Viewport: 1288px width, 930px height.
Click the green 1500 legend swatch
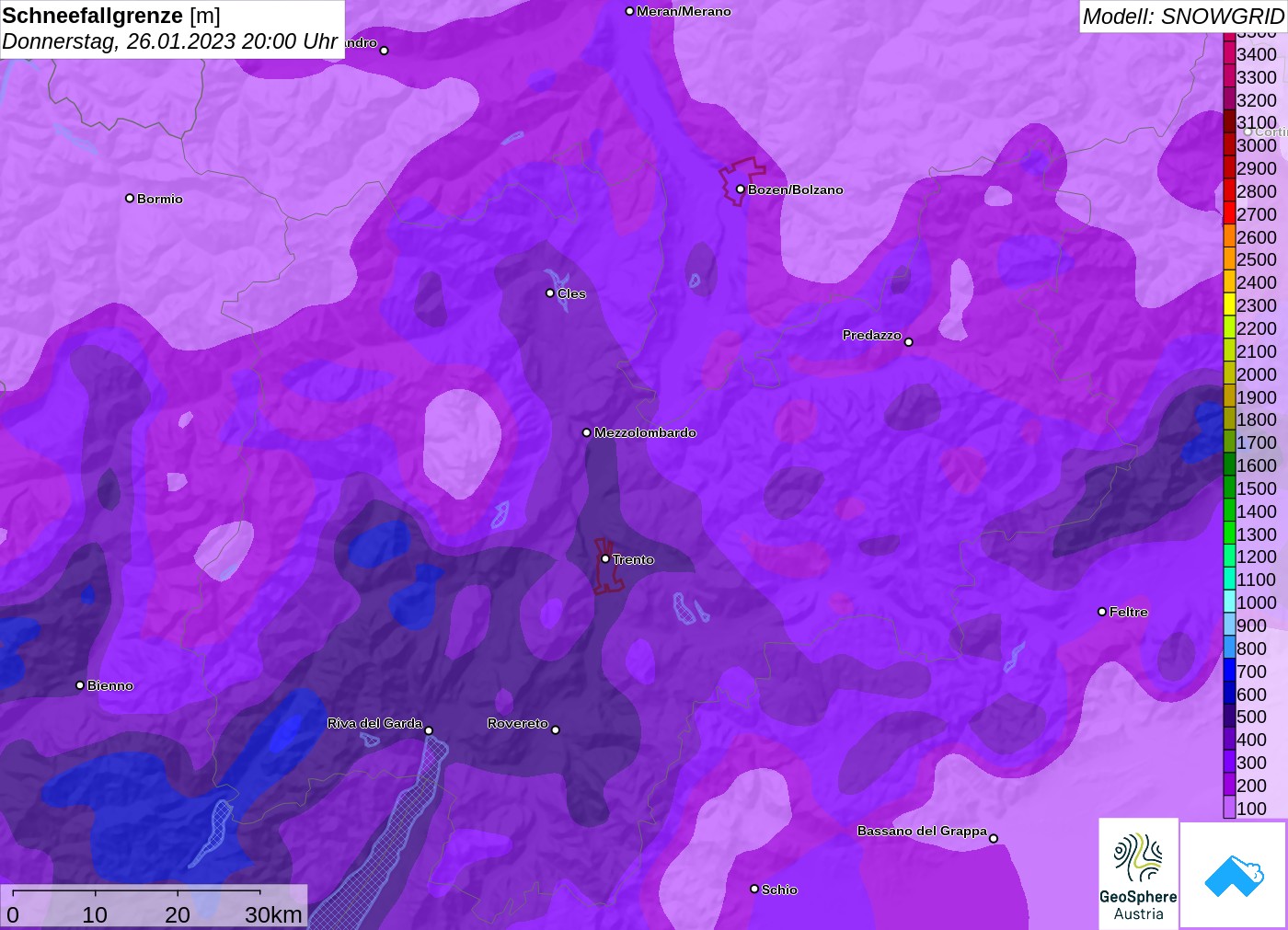1229,488
